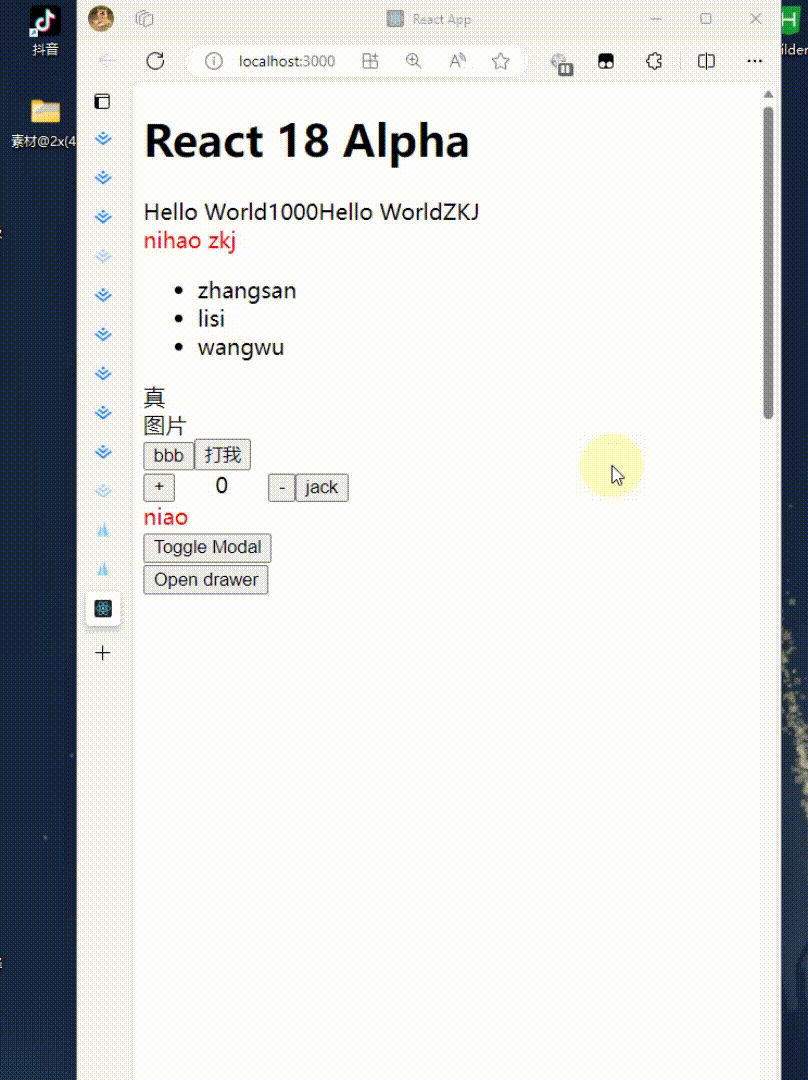Focus the localhost:3000 address bar
Viewport: 808px width, 1080px height.
point(287,61)
